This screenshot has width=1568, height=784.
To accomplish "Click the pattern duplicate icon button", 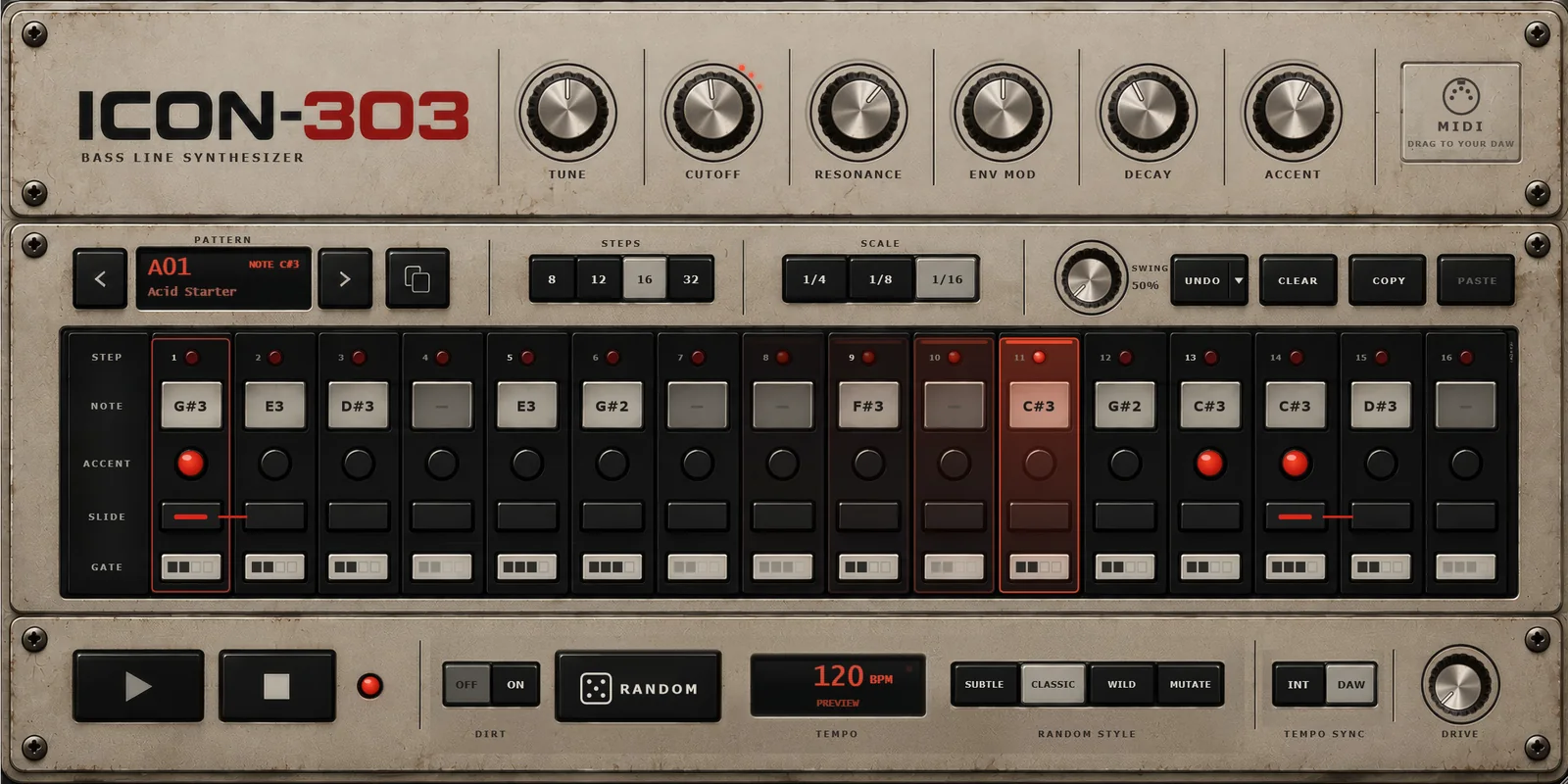I will pyautogui.click(x=417, y=279).
